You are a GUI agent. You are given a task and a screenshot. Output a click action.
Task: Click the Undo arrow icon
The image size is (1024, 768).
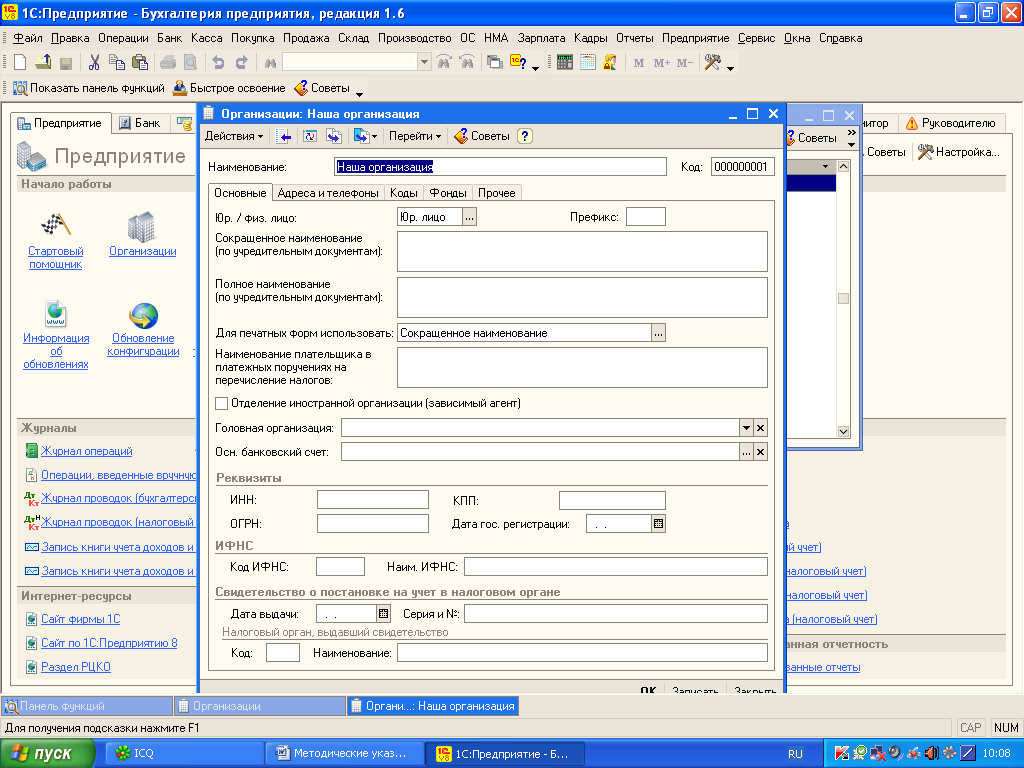coord(218,63)
